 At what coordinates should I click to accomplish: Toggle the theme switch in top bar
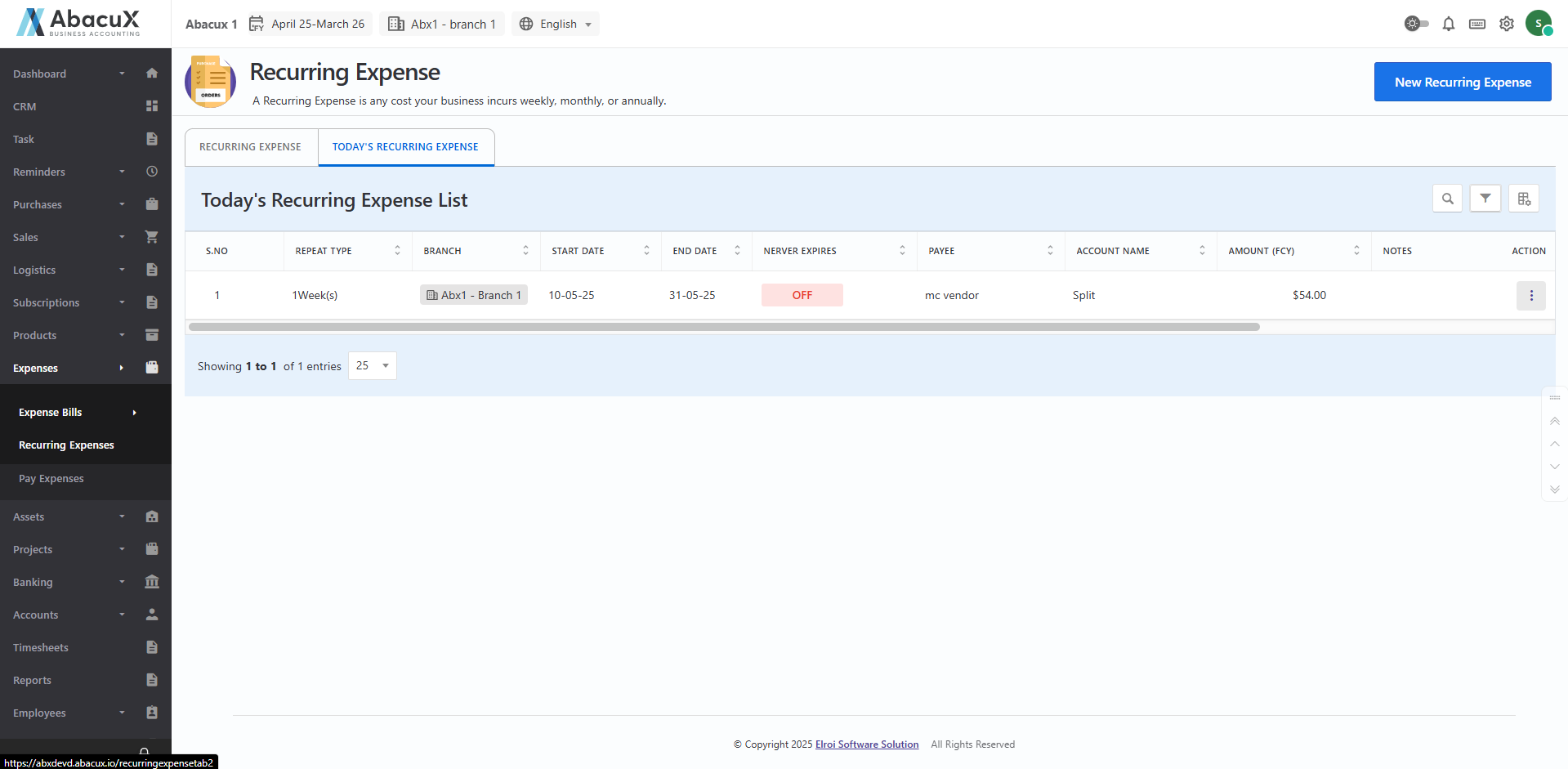[1416, 24]
